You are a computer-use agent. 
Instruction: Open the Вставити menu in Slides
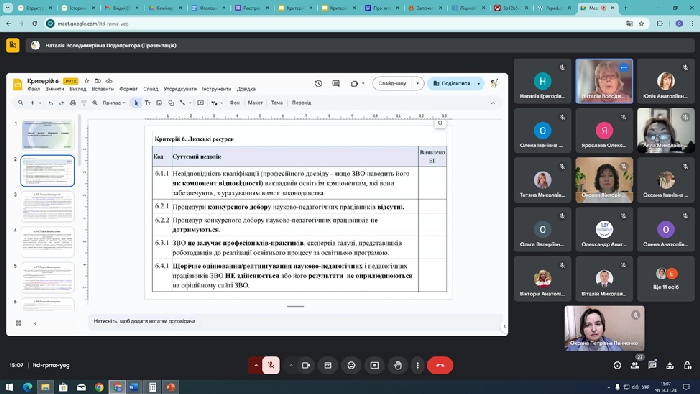point(103,89)
